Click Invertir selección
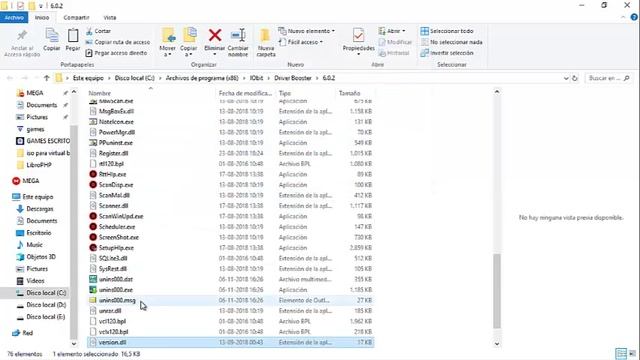The height and width of the screenshot is (360, 640). click(447, 53)
